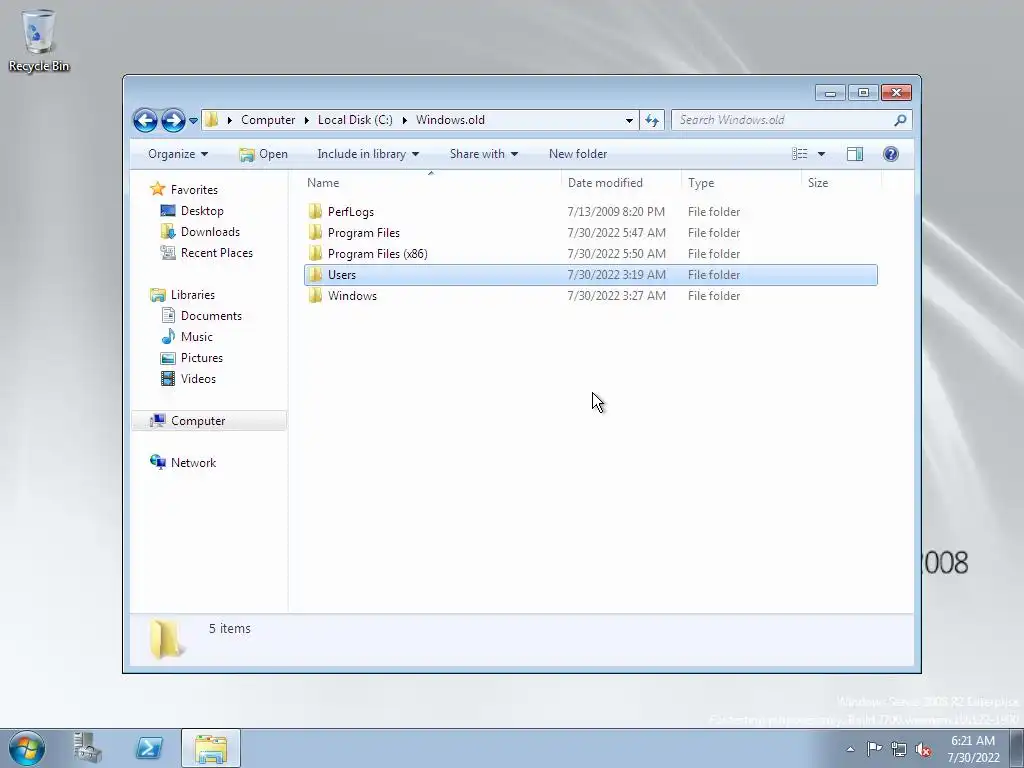Screen dimensions: 1024x768
Task: Sort by Type column header
Action: (741, 183)
